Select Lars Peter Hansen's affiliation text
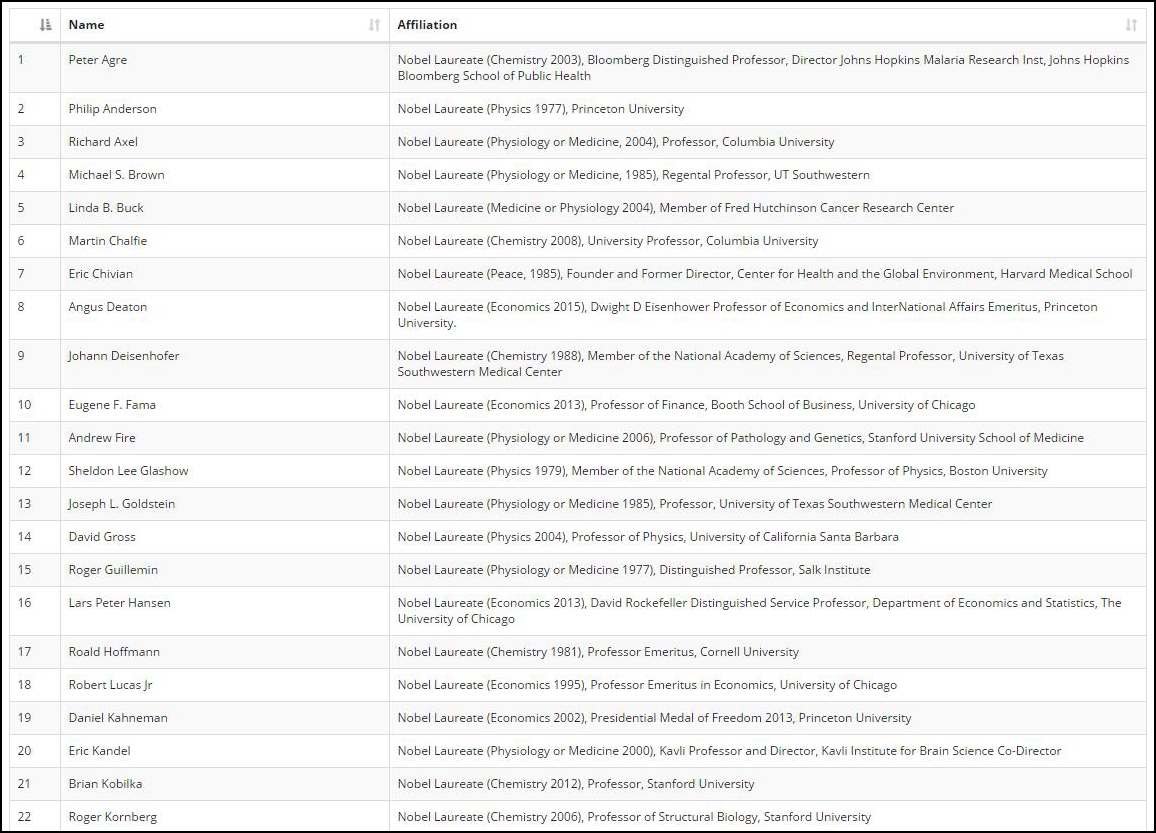Image resolution: width=1156 pixels, height=833 pixels. (x=758, y=610)
